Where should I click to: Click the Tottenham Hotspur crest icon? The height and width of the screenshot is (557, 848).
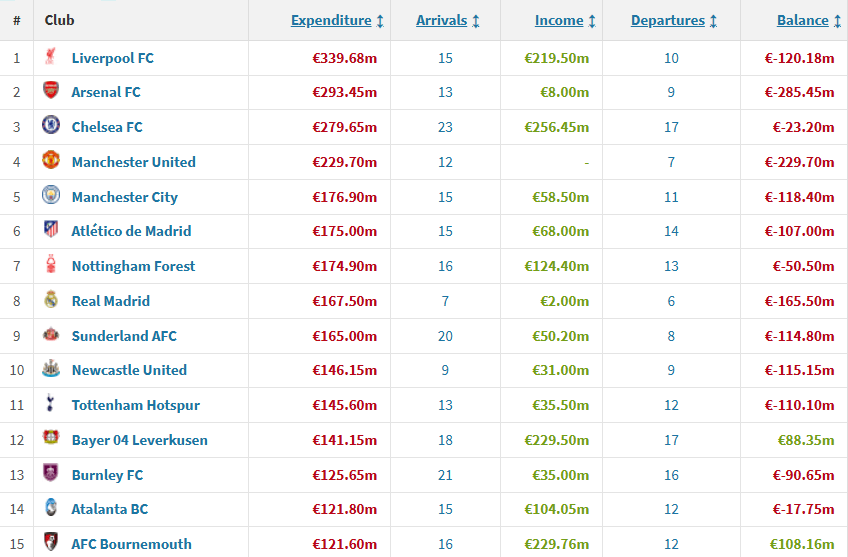click(x=51, y=405)
